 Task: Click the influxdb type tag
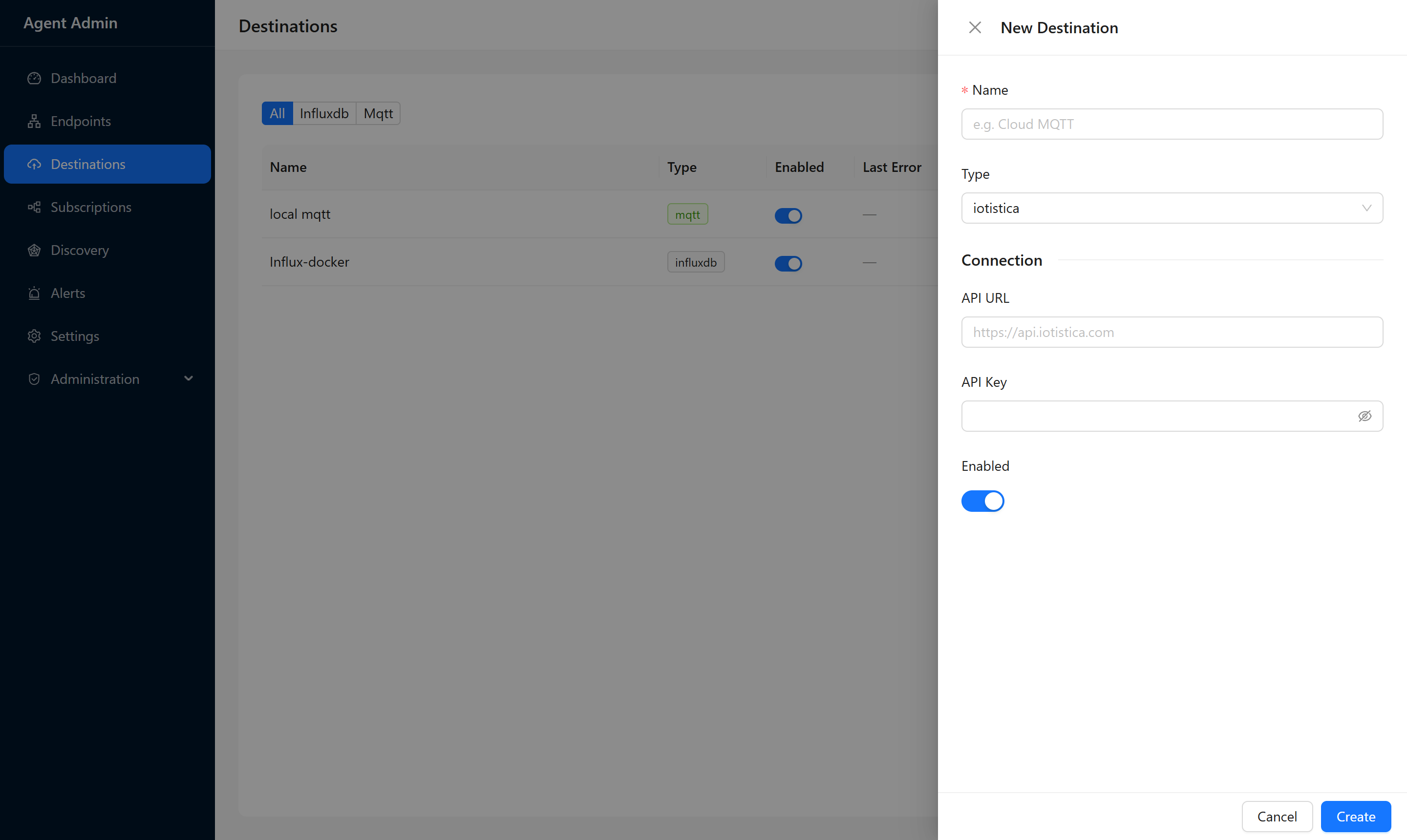point(696,262)
